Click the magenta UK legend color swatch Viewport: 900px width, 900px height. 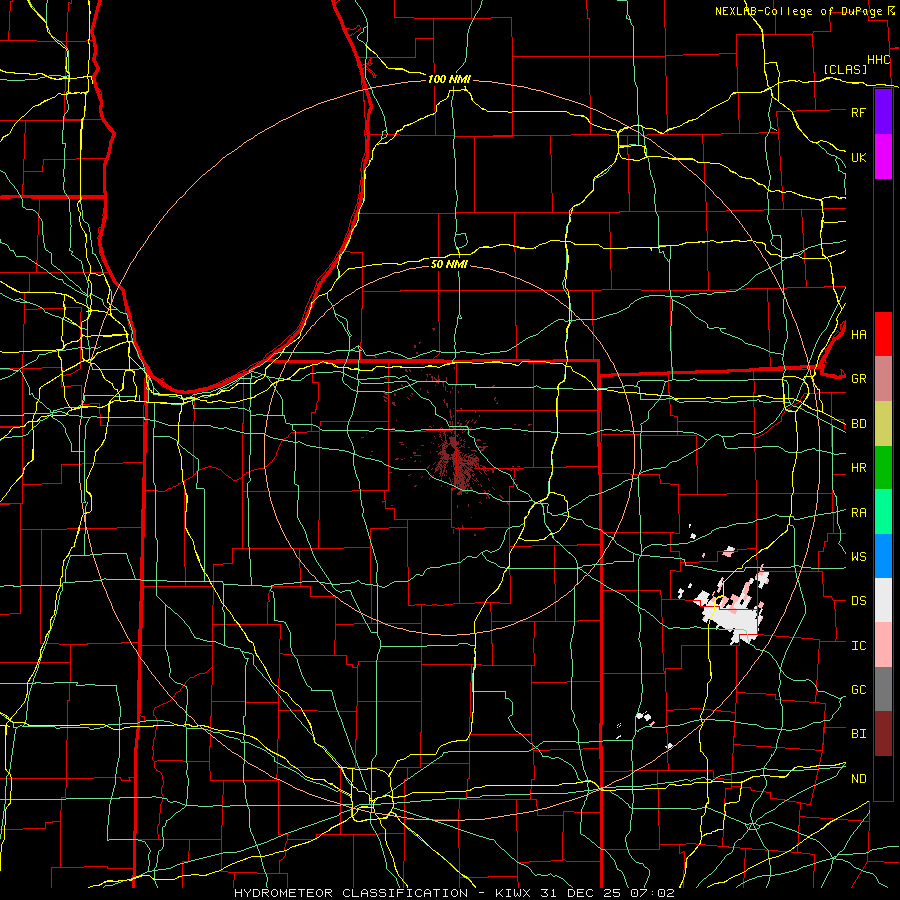[883, 157]
